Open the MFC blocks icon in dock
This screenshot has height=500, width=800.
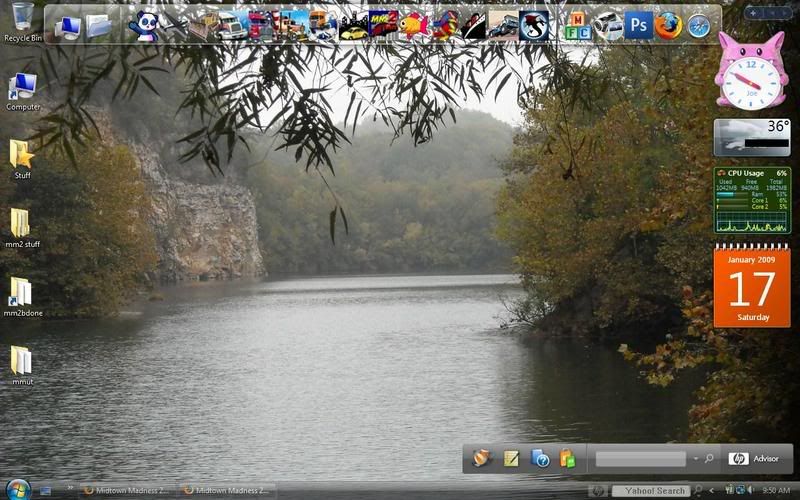coord(578,25)
